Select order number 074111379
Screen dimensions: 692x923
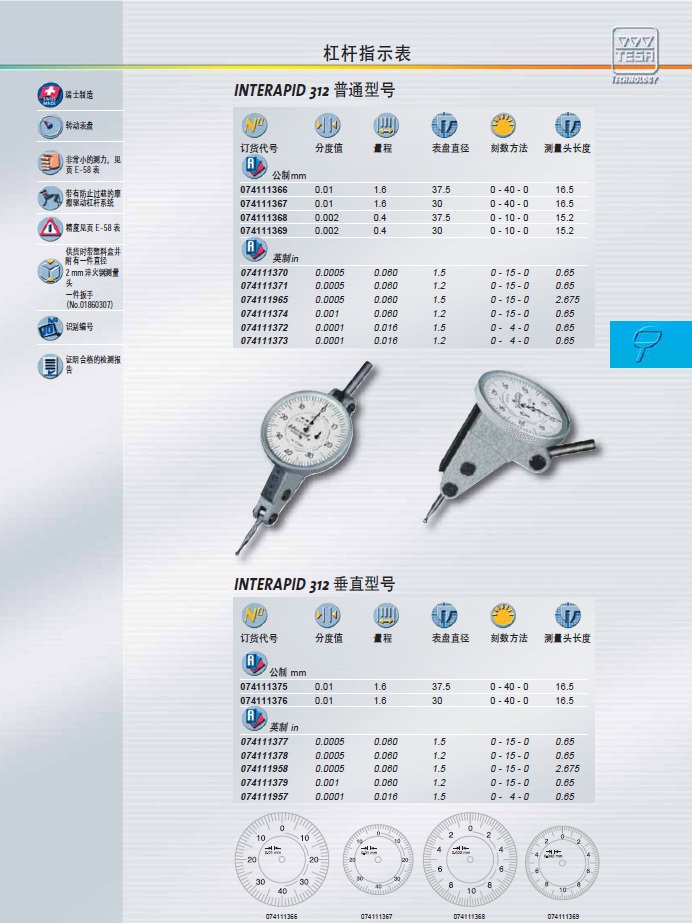(x=264, y=783)
